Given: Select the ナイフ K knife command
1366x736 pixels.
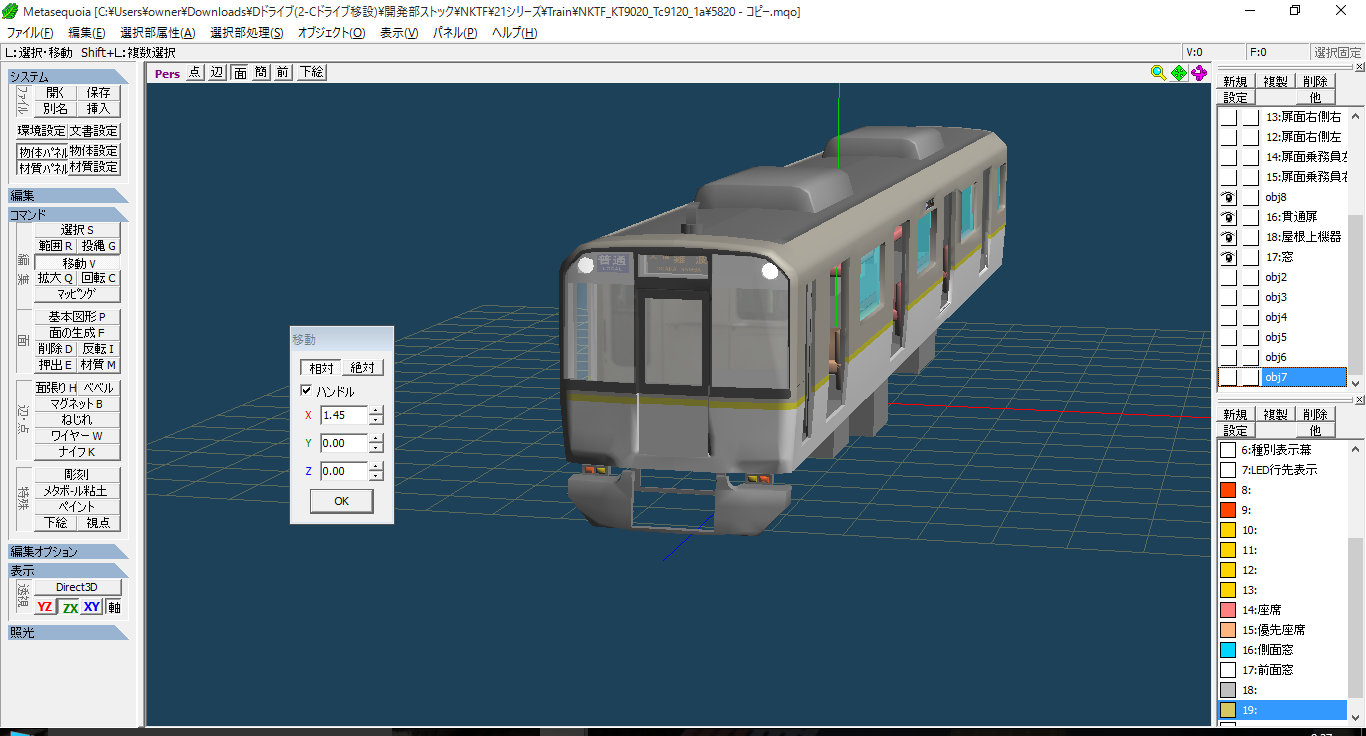Looking at the screenshot, I should [77, 452].
